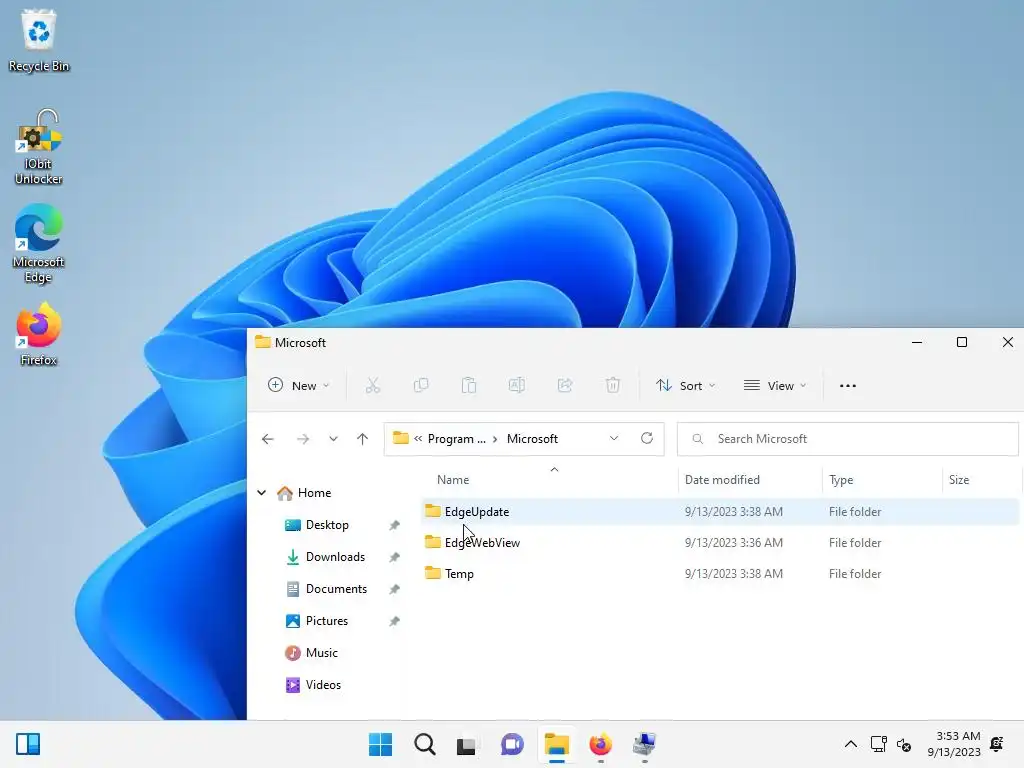Screen dimensions: 1024x768
Task: Click the pin beside Pictures
Action: click(x=394, y=621)
